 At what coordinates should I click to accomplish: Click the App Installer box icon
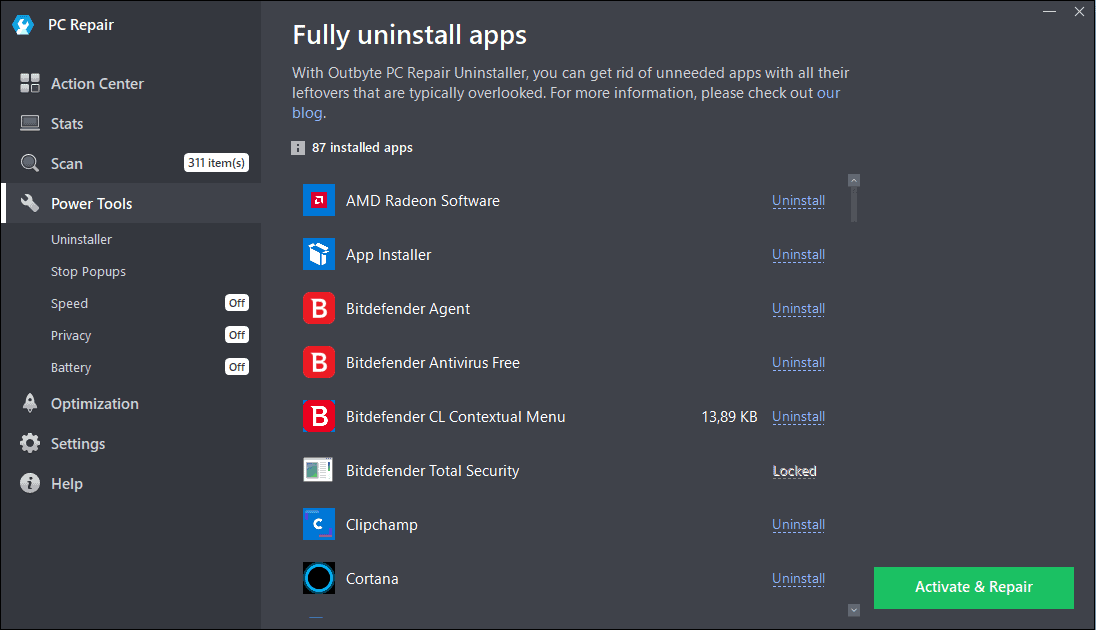click(319, 254)
